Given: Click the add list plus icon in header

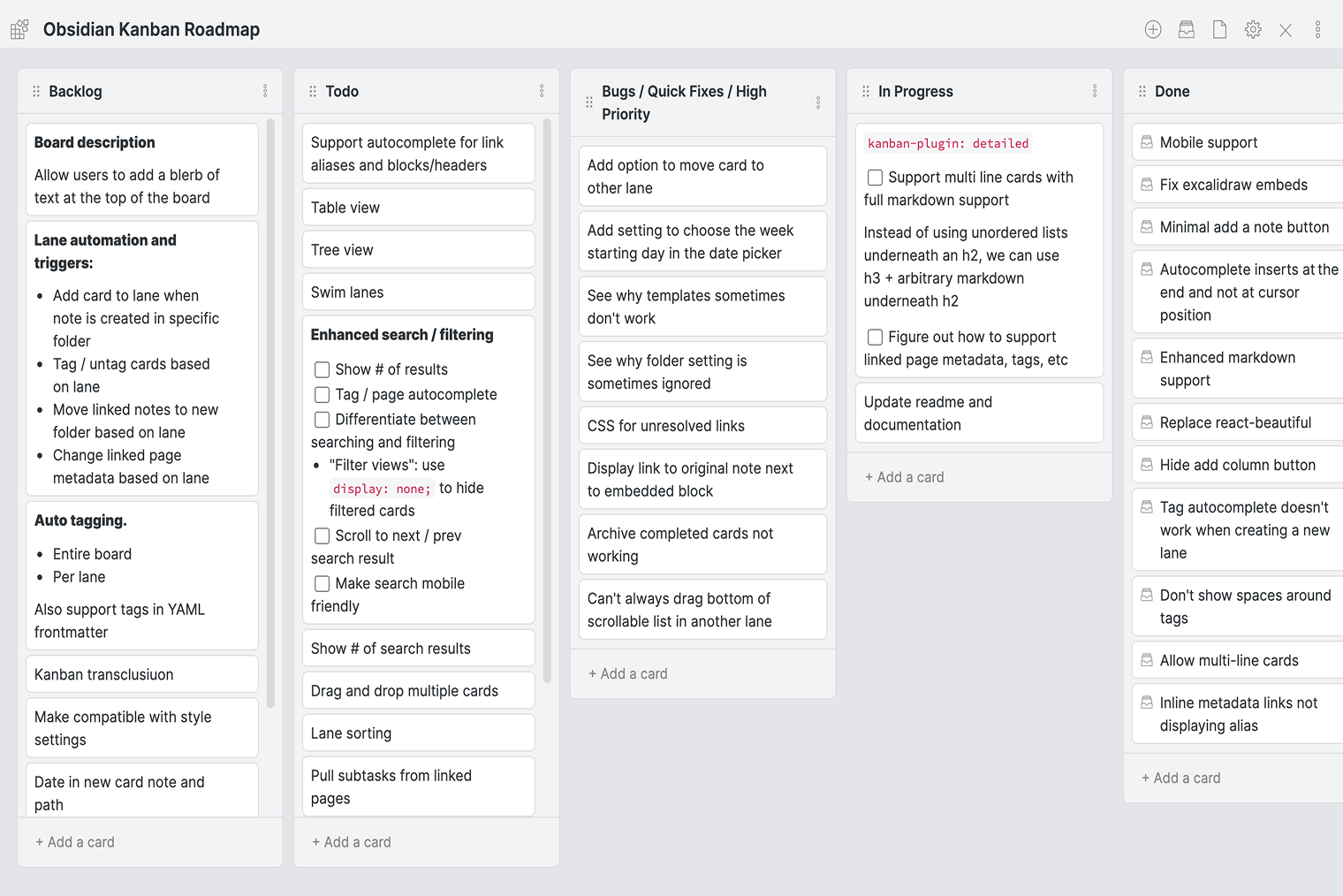Looking at the screenshot, I should click(x=1153, y=30).
